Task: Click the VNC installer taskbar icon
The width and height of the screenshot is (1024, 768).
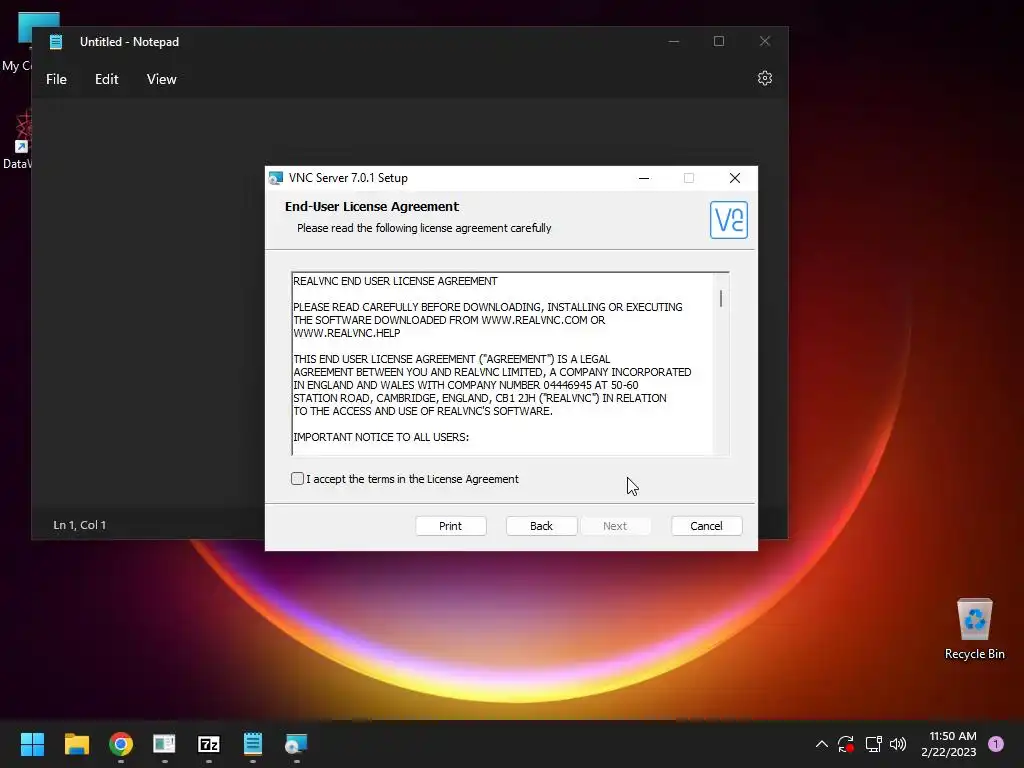Action: [x=296, y=744]
